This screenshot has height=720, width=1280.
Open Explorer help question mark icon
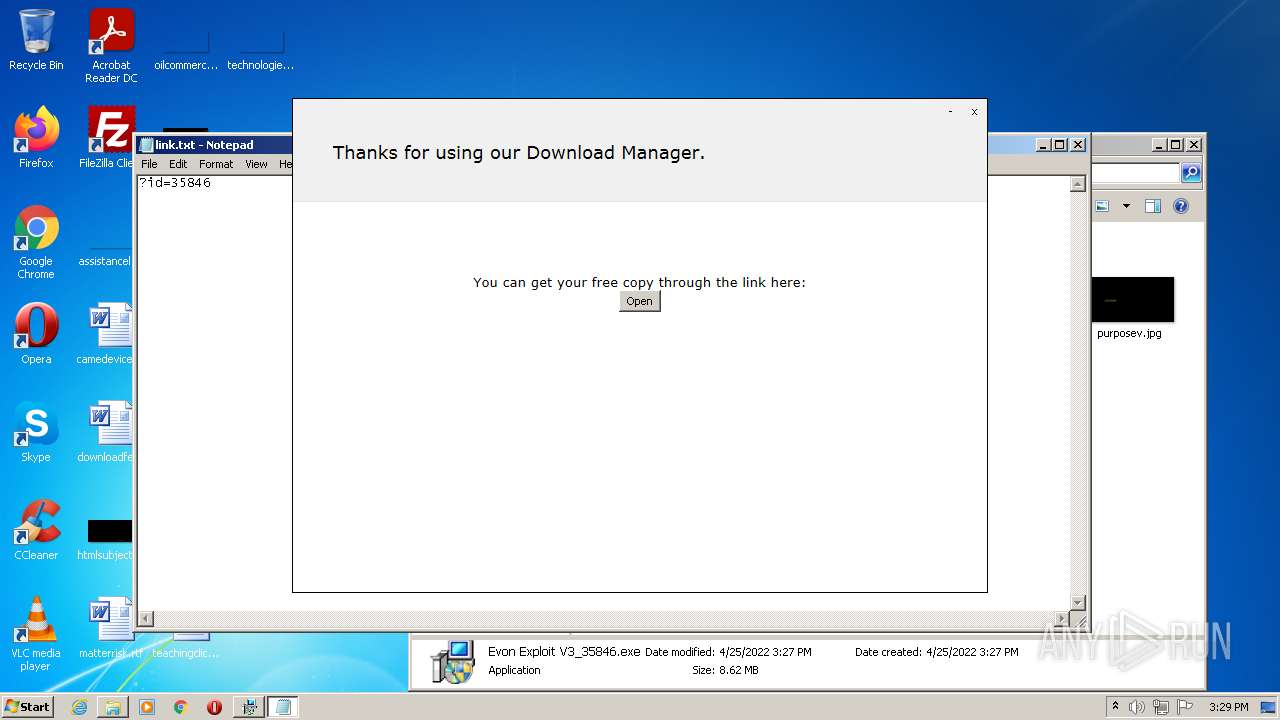click(x=1181, y=206)
